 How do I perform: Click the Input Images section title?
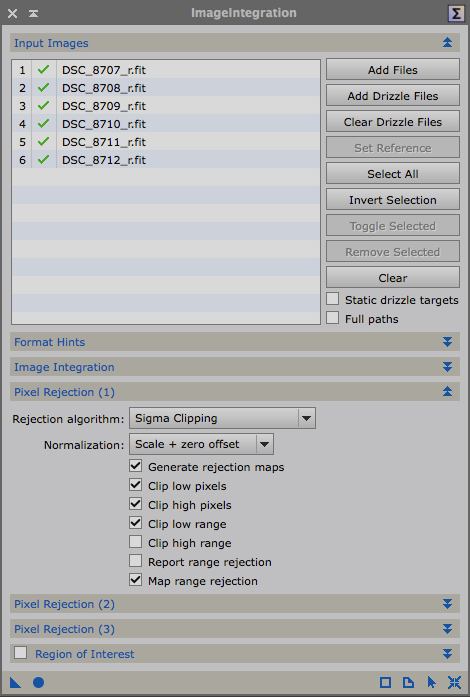(x=51, y=43)
